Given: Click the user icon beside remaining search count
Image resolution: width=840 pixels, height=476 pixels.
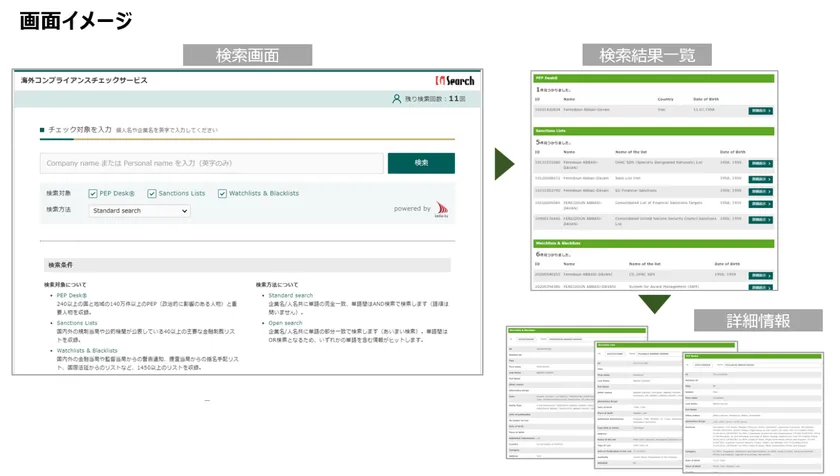Looking at the screenshot, I should [397, 99].
